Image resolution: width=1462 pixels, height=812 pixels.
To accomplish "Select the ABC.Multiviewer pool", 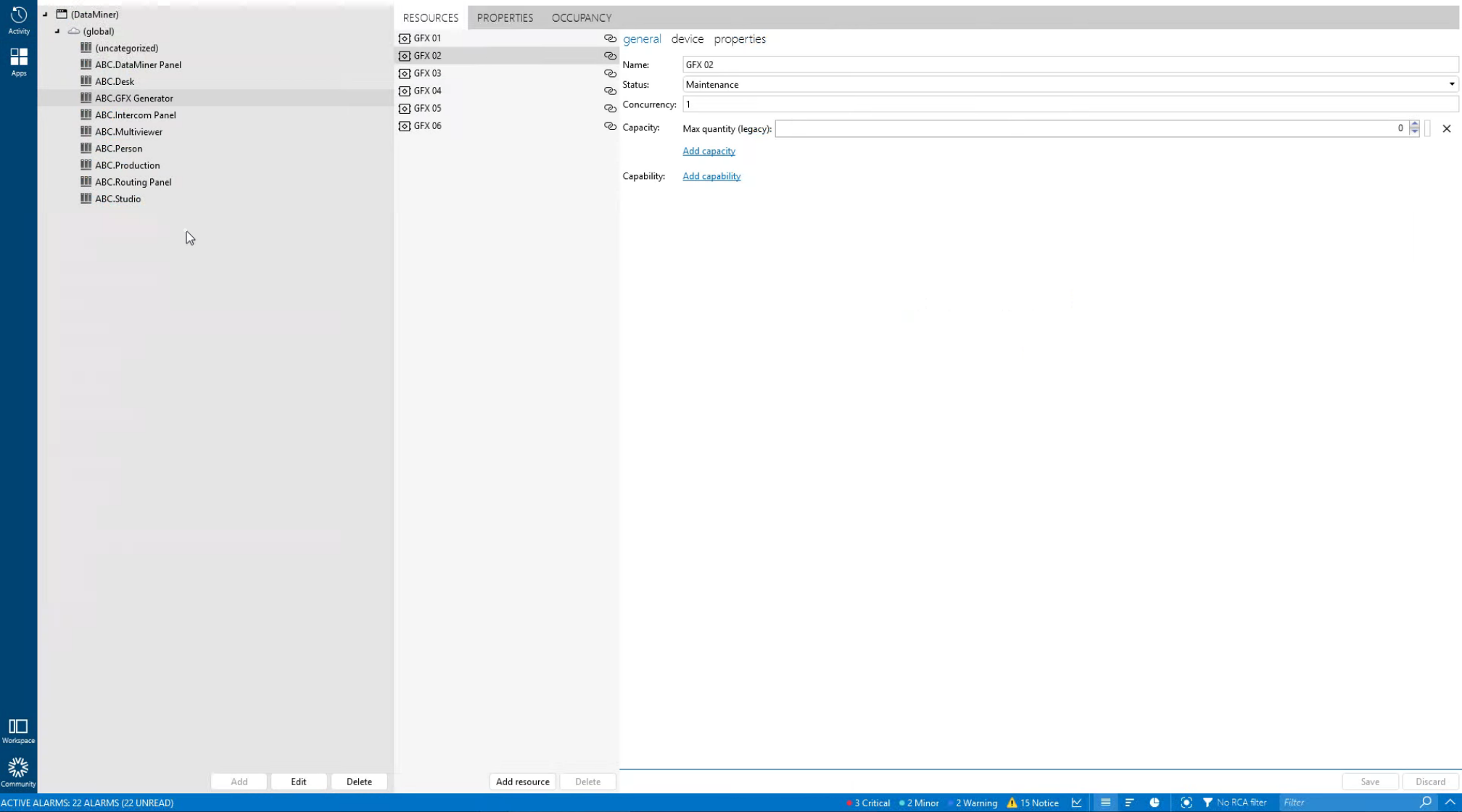I will point(128,132).
